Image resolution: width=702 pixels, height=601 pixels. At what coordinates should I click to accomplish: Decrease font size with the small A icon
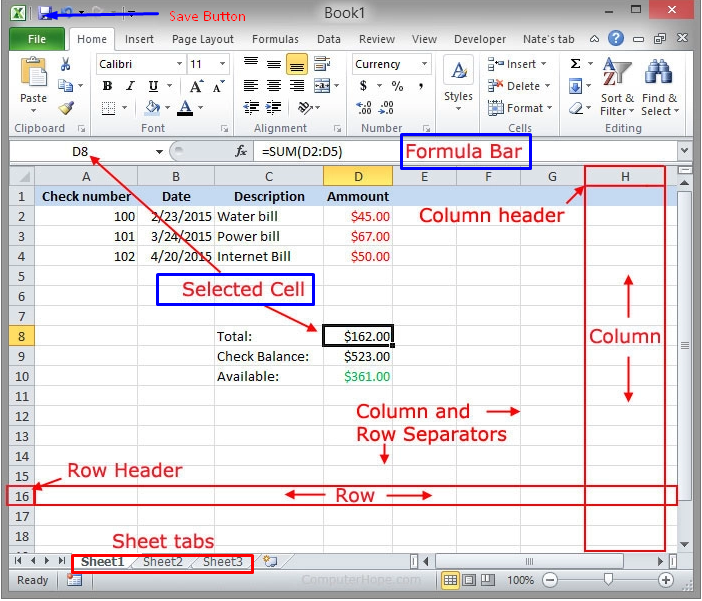(x=218, y=86)
